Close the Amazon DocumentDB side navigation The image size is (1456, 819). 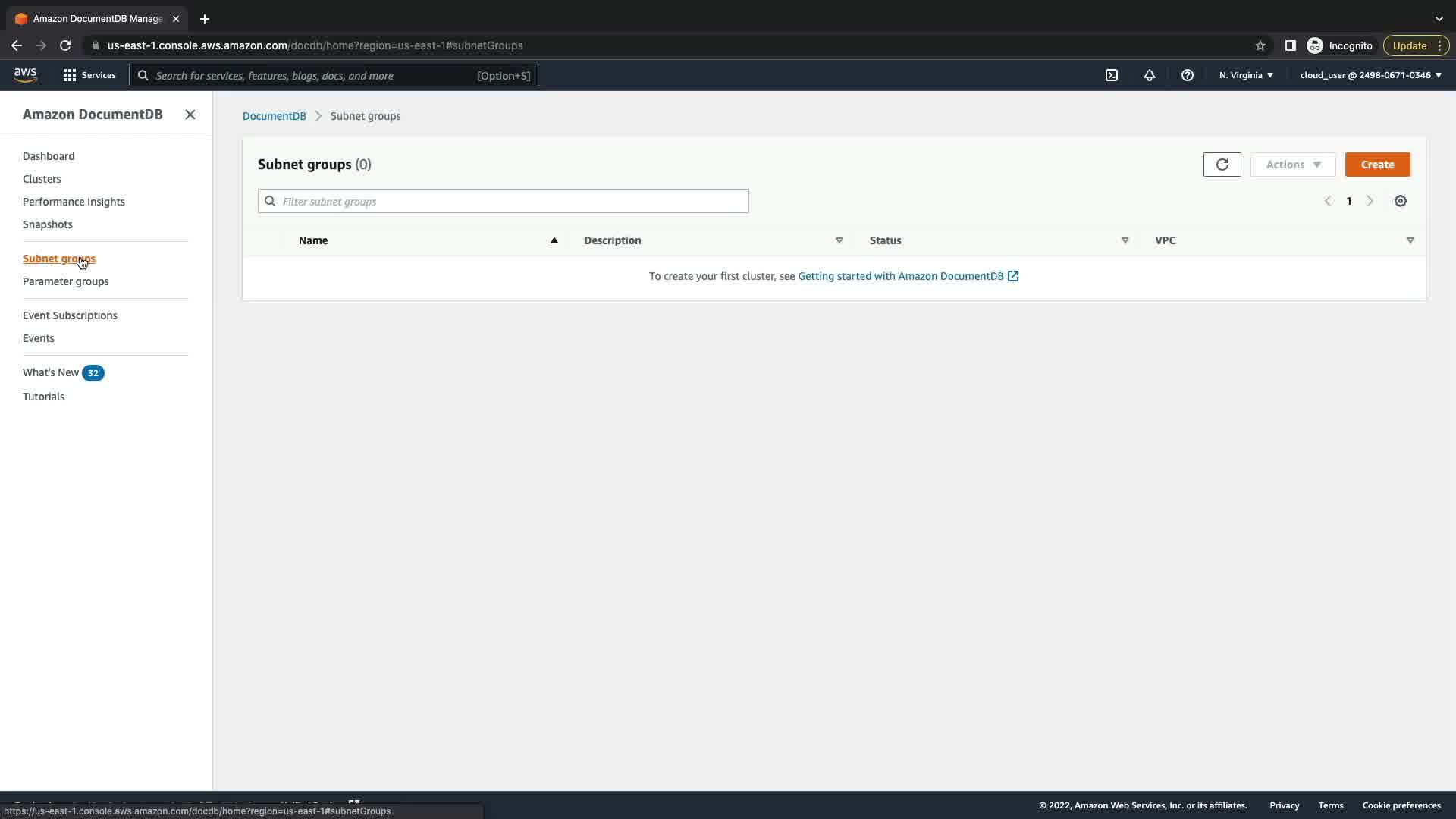pos(190,115)
